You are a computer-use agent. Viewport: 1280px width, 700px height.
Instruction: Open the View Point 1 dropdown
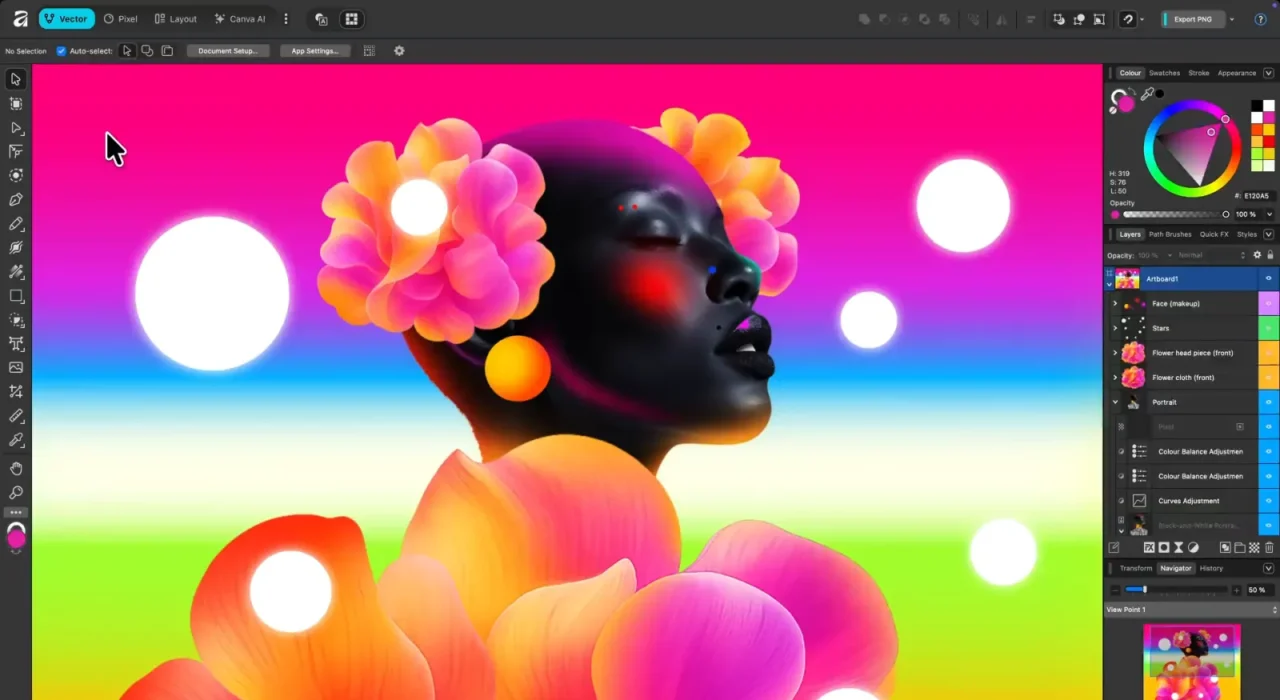pos(1191,609)
